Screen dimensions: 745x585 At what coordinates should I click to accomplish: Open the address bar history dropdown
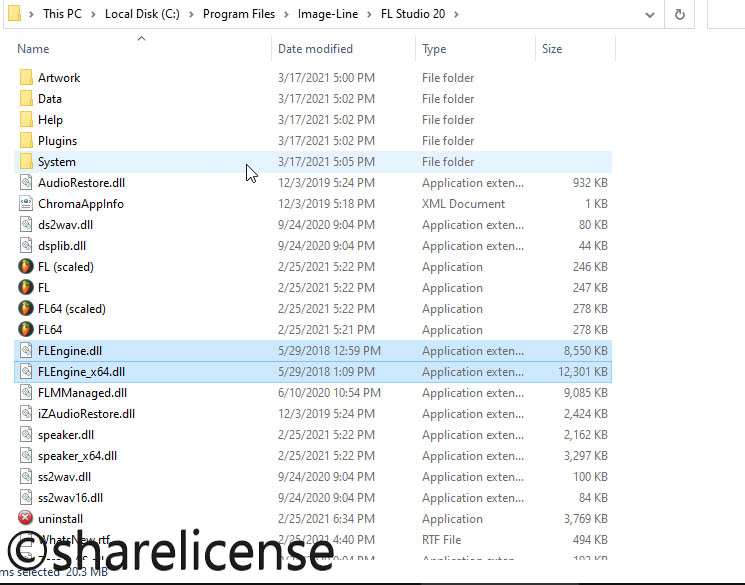coord(649,15)
